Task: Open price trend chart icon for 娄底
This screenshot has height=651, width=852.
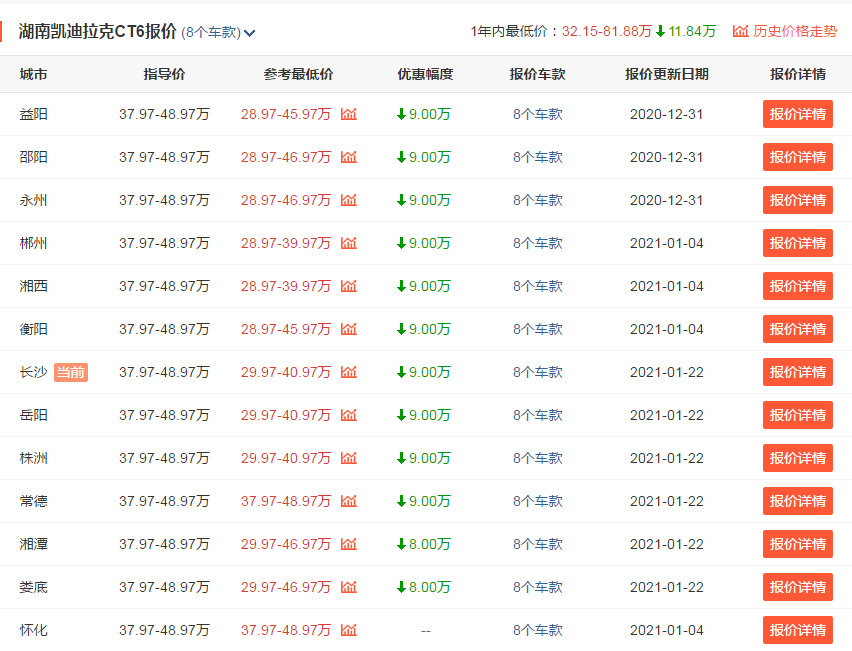Action: tap(349, 587)
